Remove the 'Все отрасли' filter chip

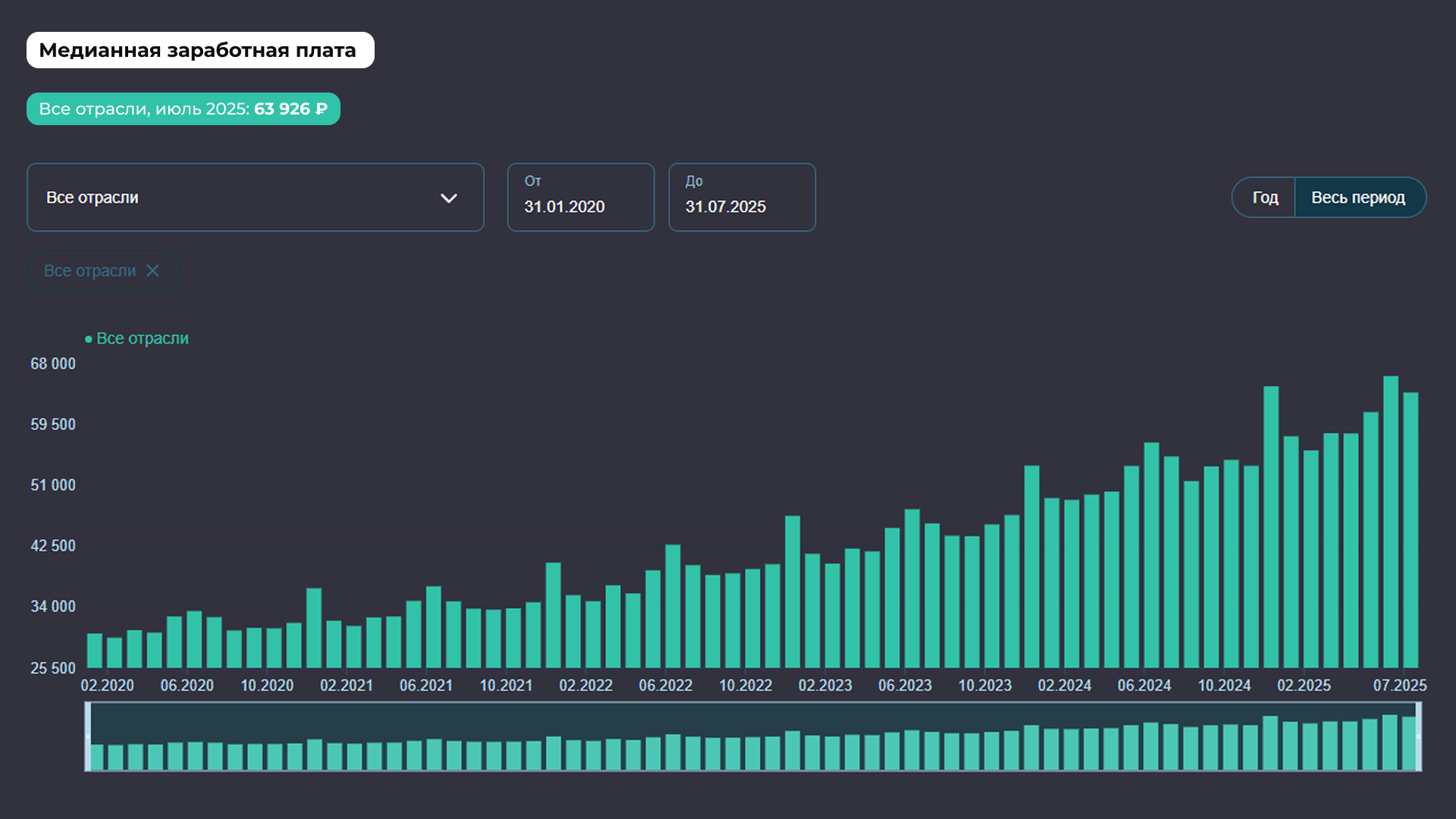(152, 271)
